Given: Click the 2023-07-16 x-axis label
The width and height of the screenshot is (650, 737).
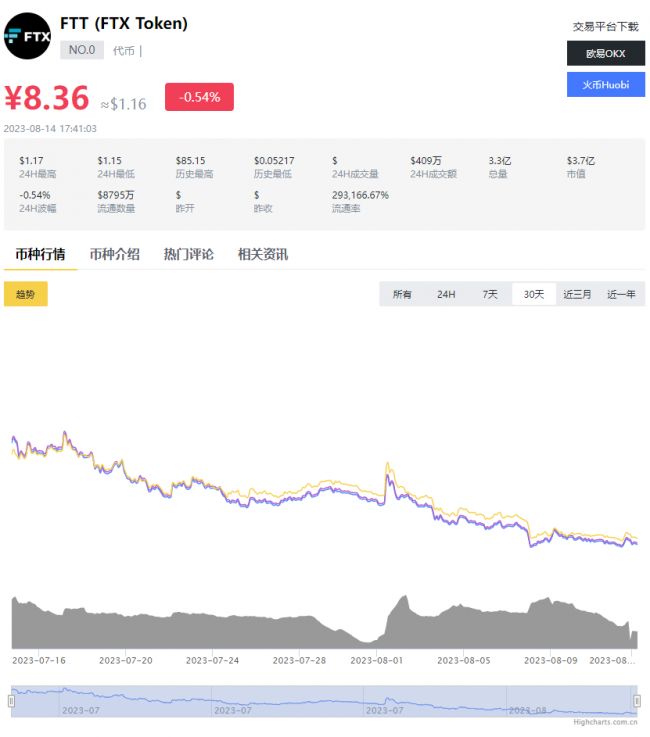Looking at the screenshot, I should click(x=39, y=660).
